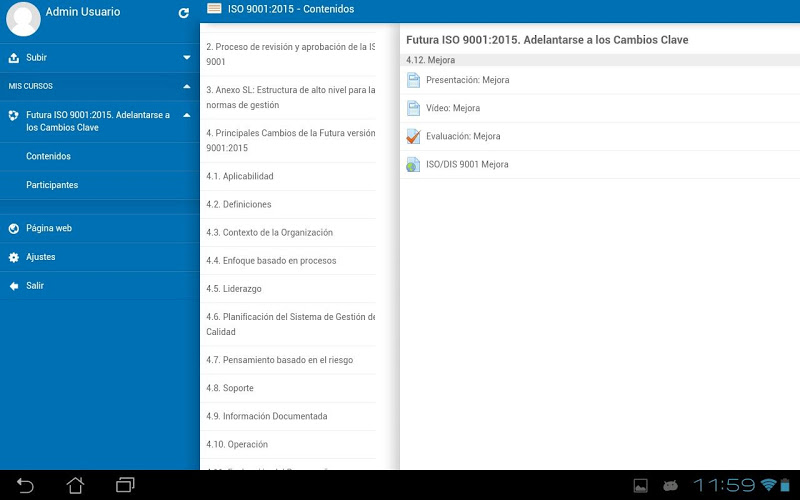Tap the Android debug notification icon
800x500 pixels.
coord(670,485)
